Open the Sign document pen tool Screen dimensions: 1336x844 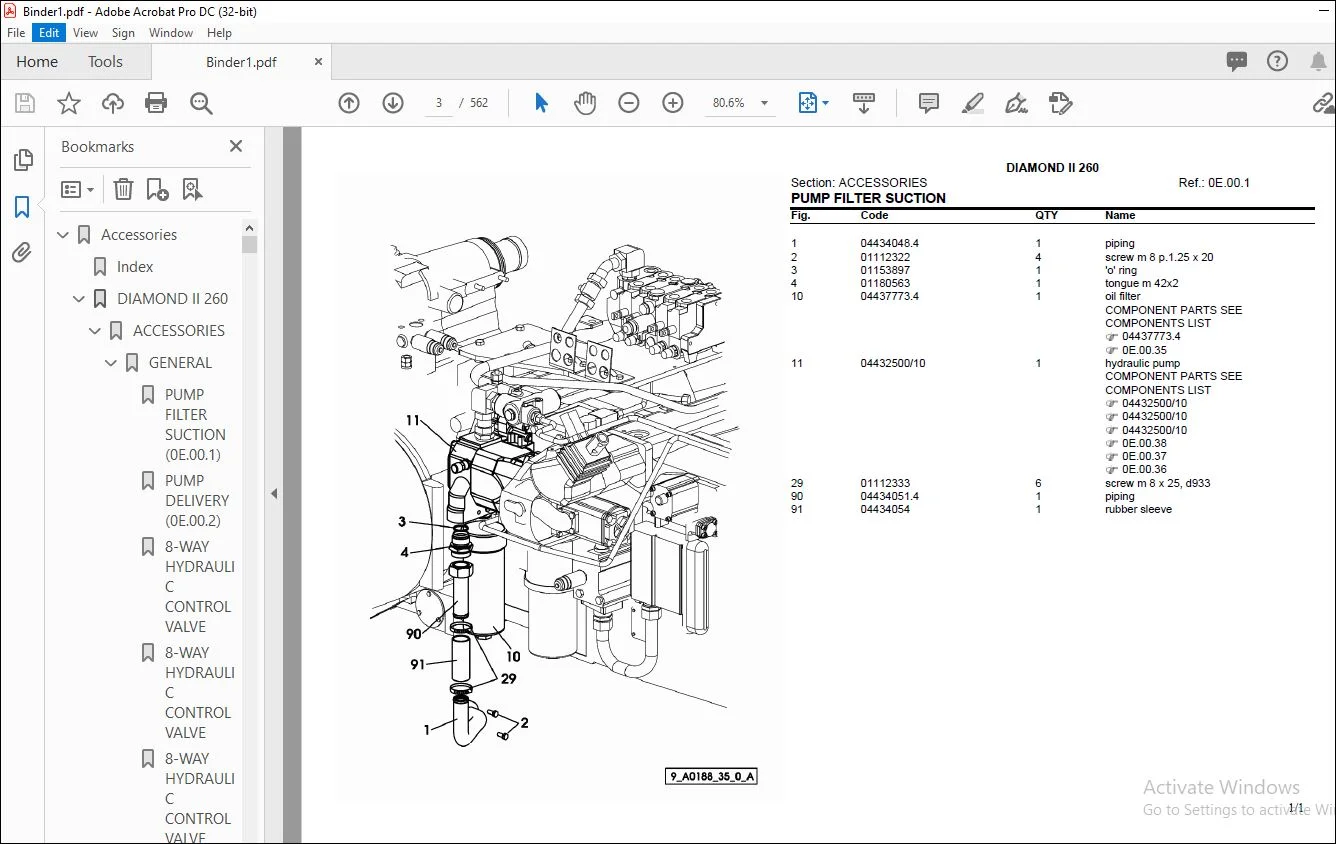tap(1017, 103)
